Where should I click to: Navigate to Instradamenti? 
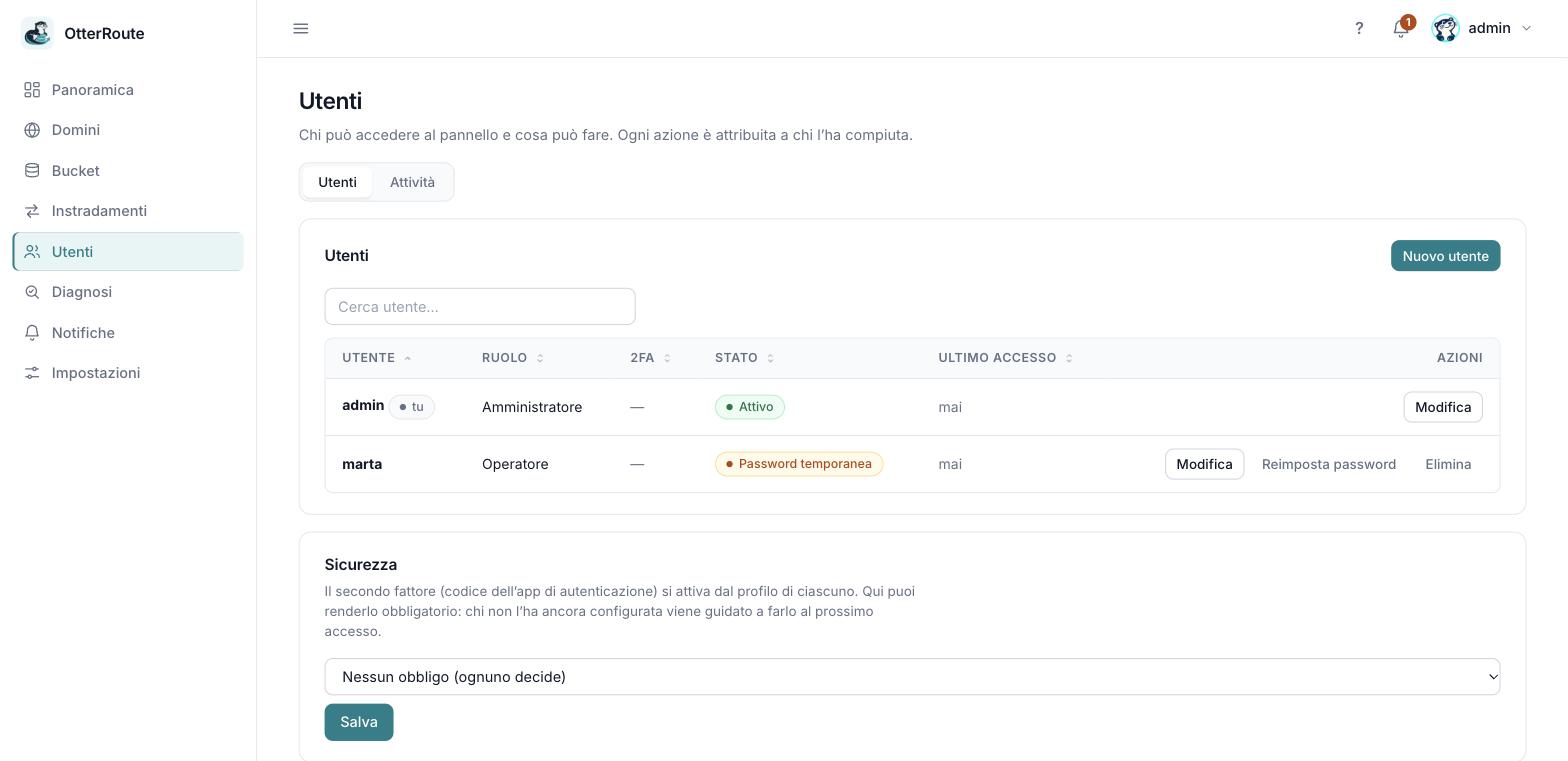click(128, 211)
